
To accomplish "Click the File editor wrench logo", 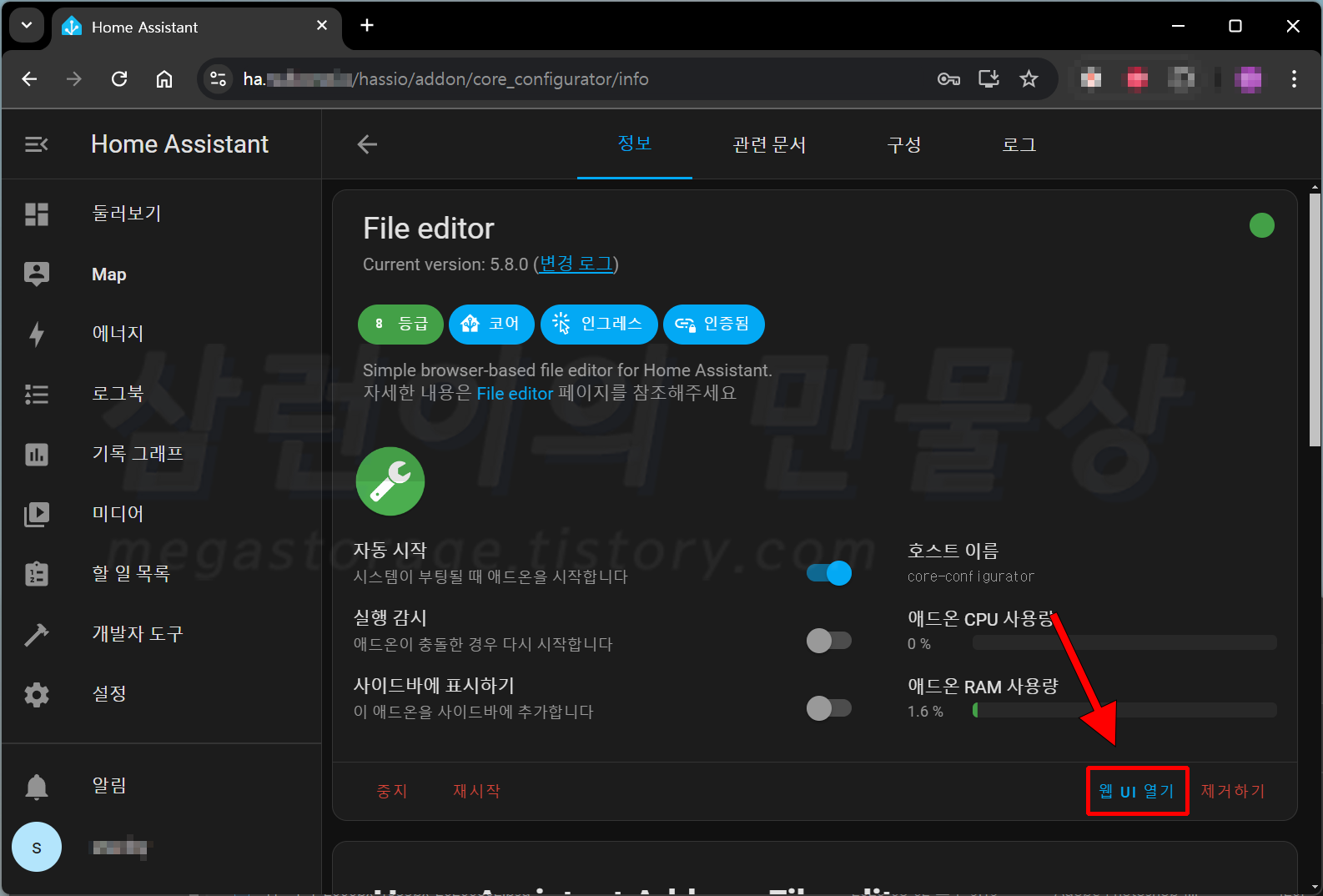I will tap(390, 481).
